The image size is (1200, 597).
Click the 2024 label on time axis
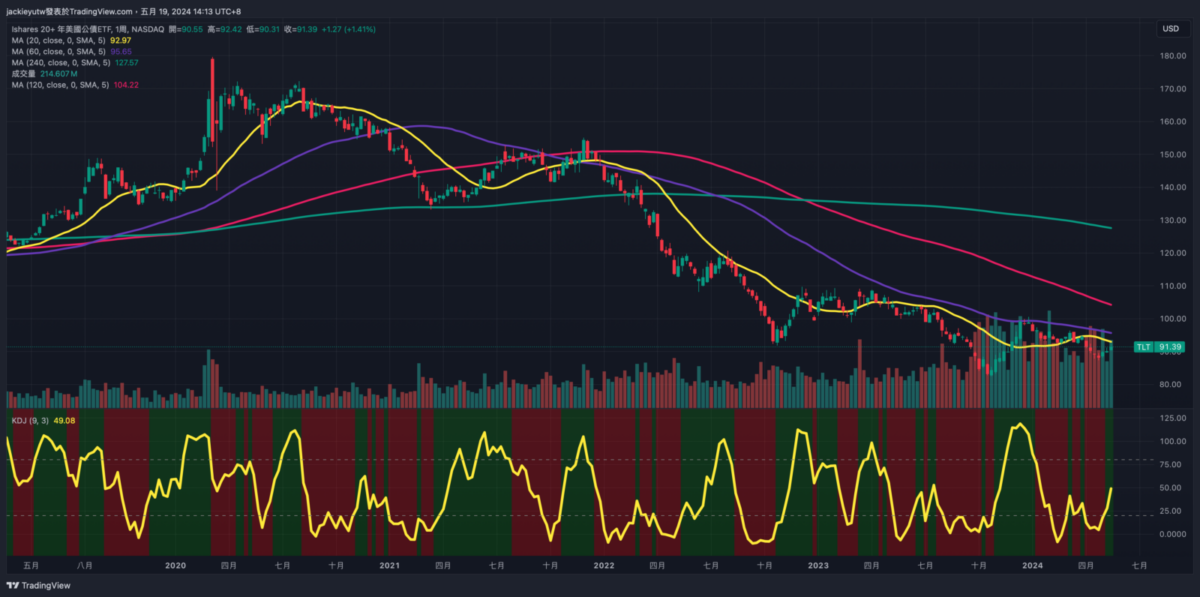1033,566
